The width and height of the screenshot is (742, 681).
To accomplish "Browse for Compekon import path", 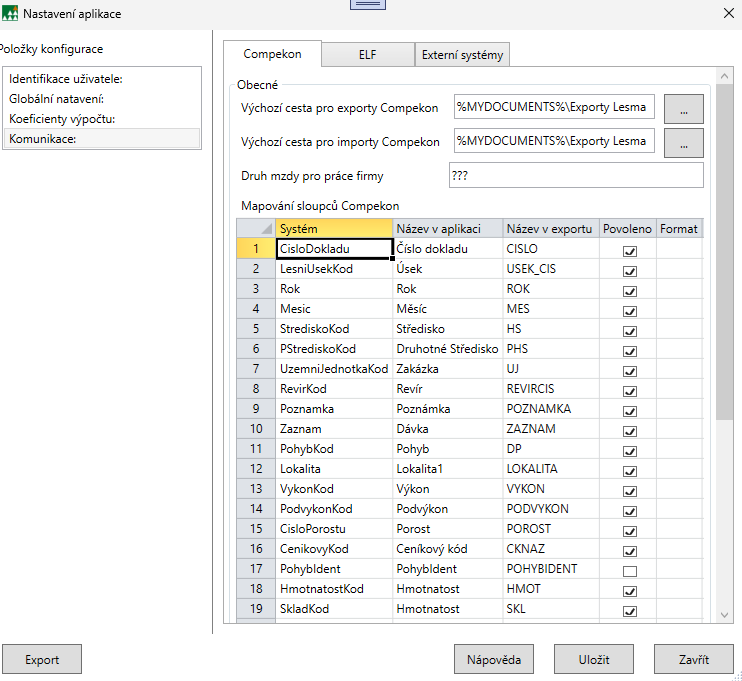I will point(684,143).
